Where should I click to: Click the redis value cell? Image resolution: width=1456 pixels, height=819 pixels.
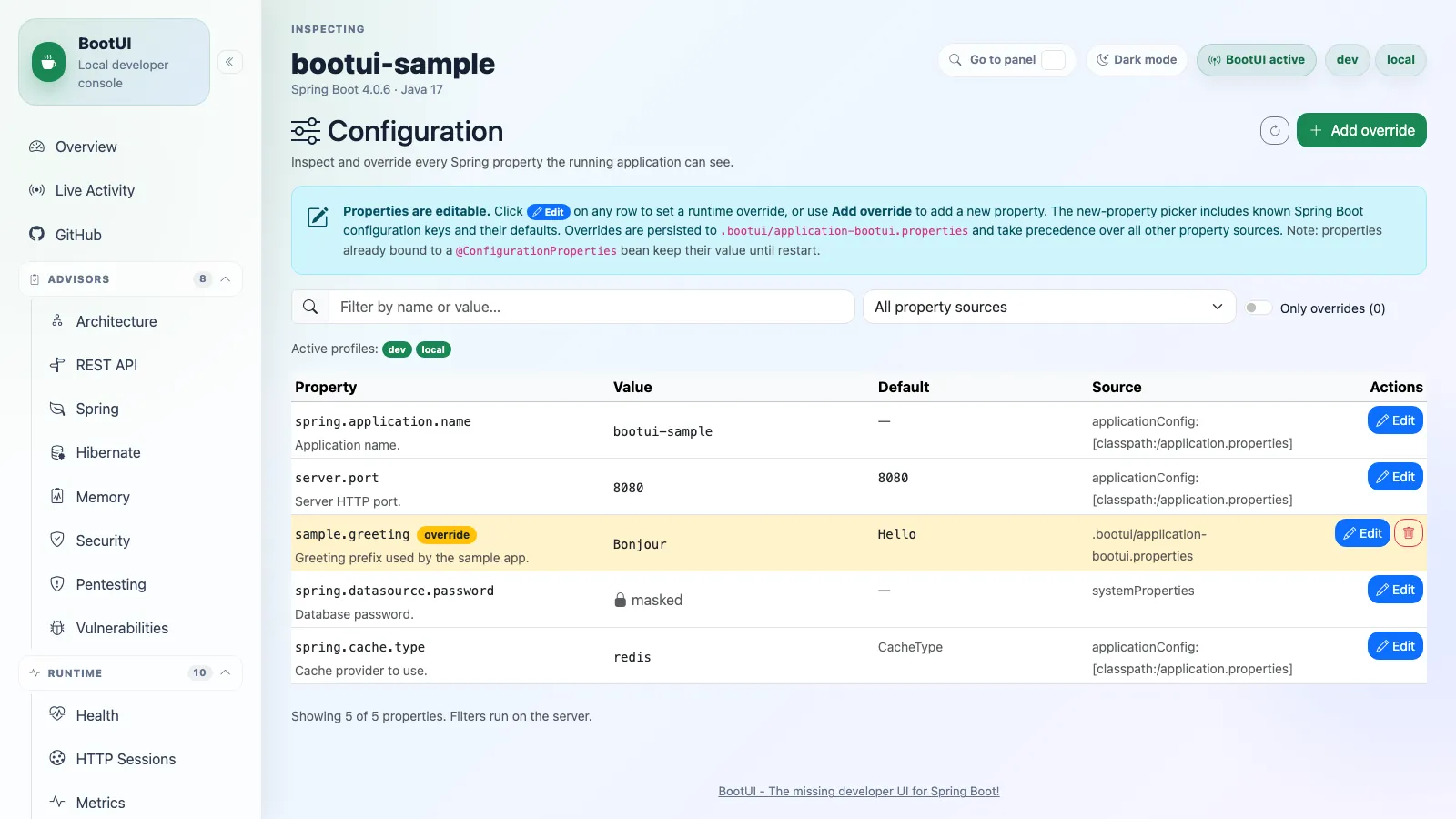(632, 657)
